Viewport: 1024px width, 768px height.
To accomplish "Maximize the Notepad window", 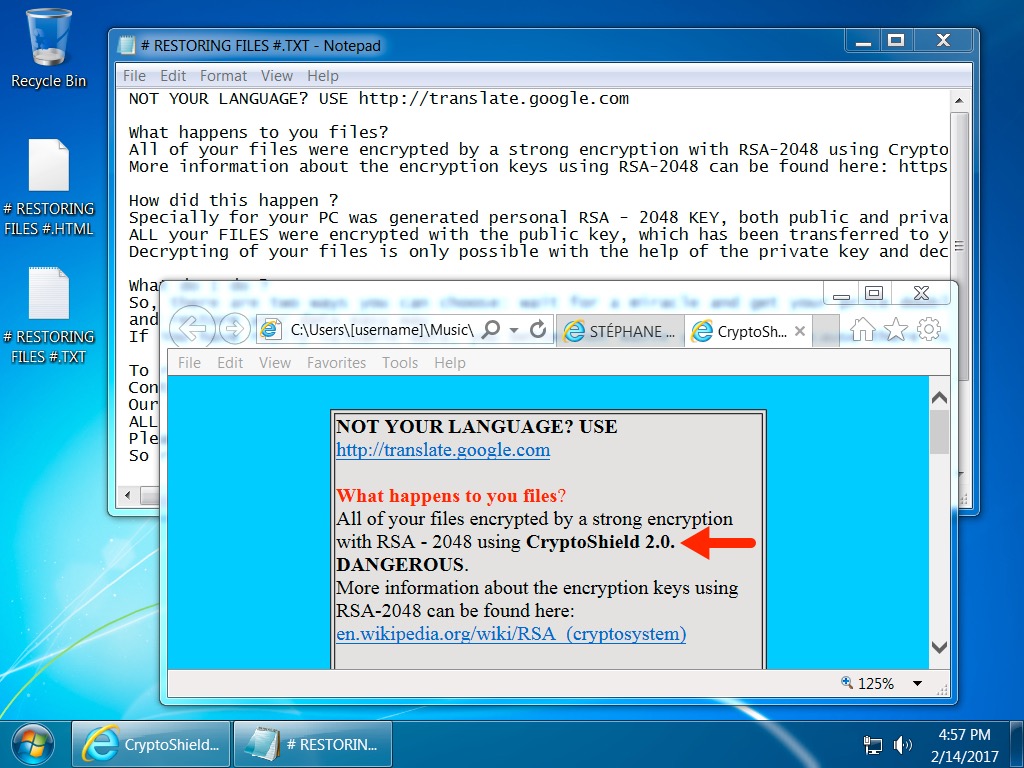I will pyautogui.click(x=896, y=40).
